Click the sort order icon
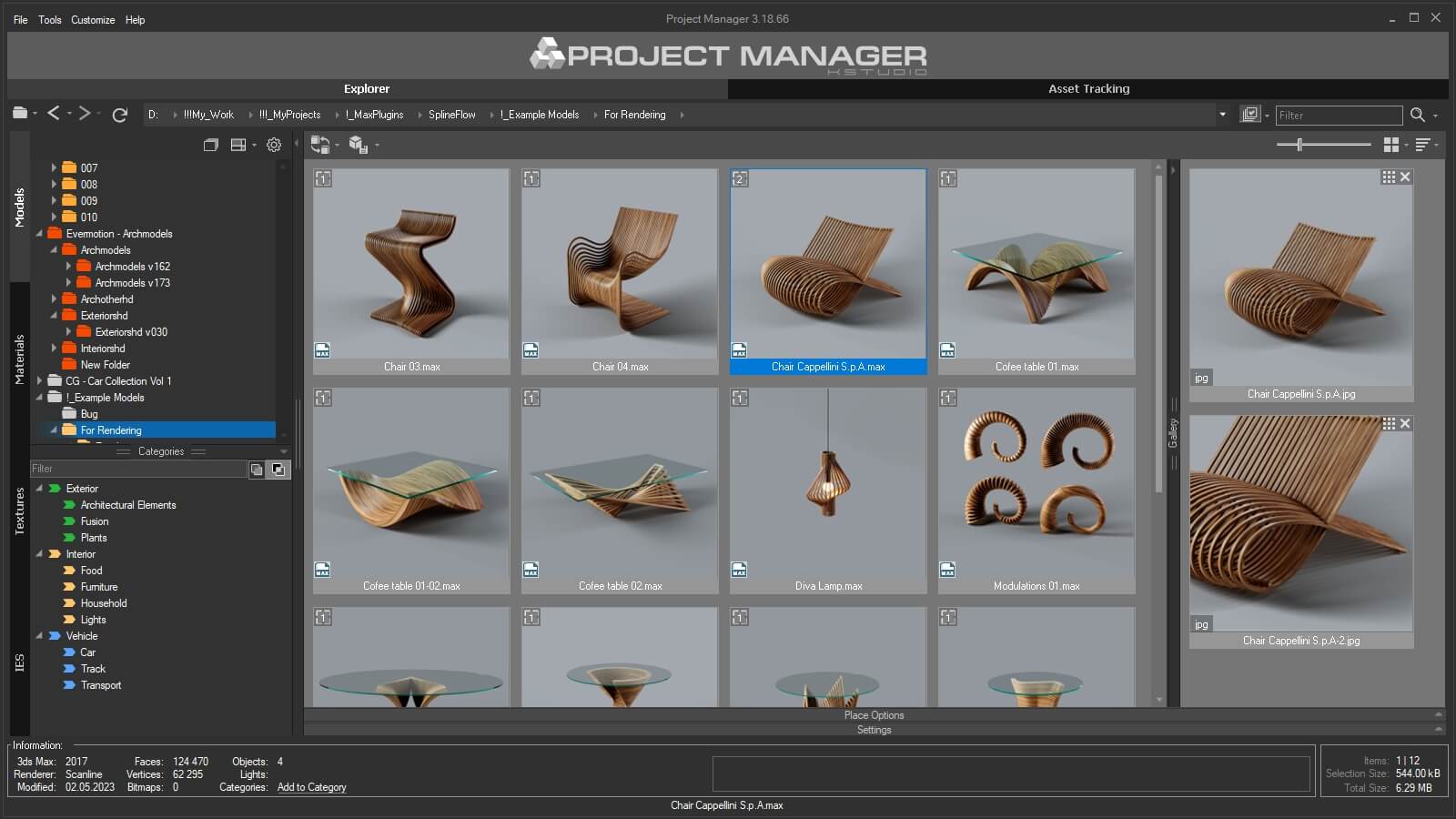 point(1422,145)
